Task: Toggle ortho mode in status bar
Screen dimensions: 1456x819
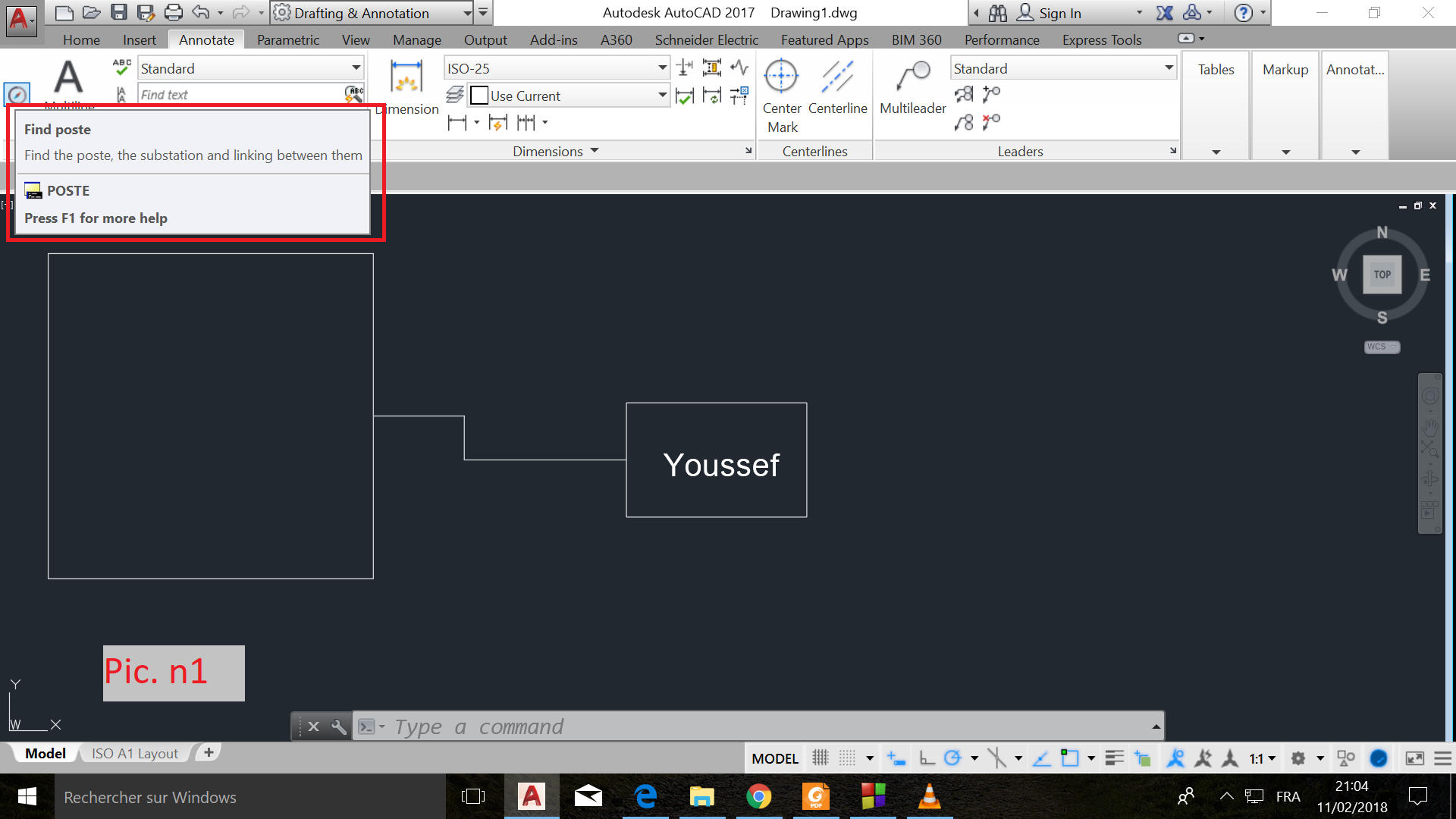Action: click(x=926, y=758)
